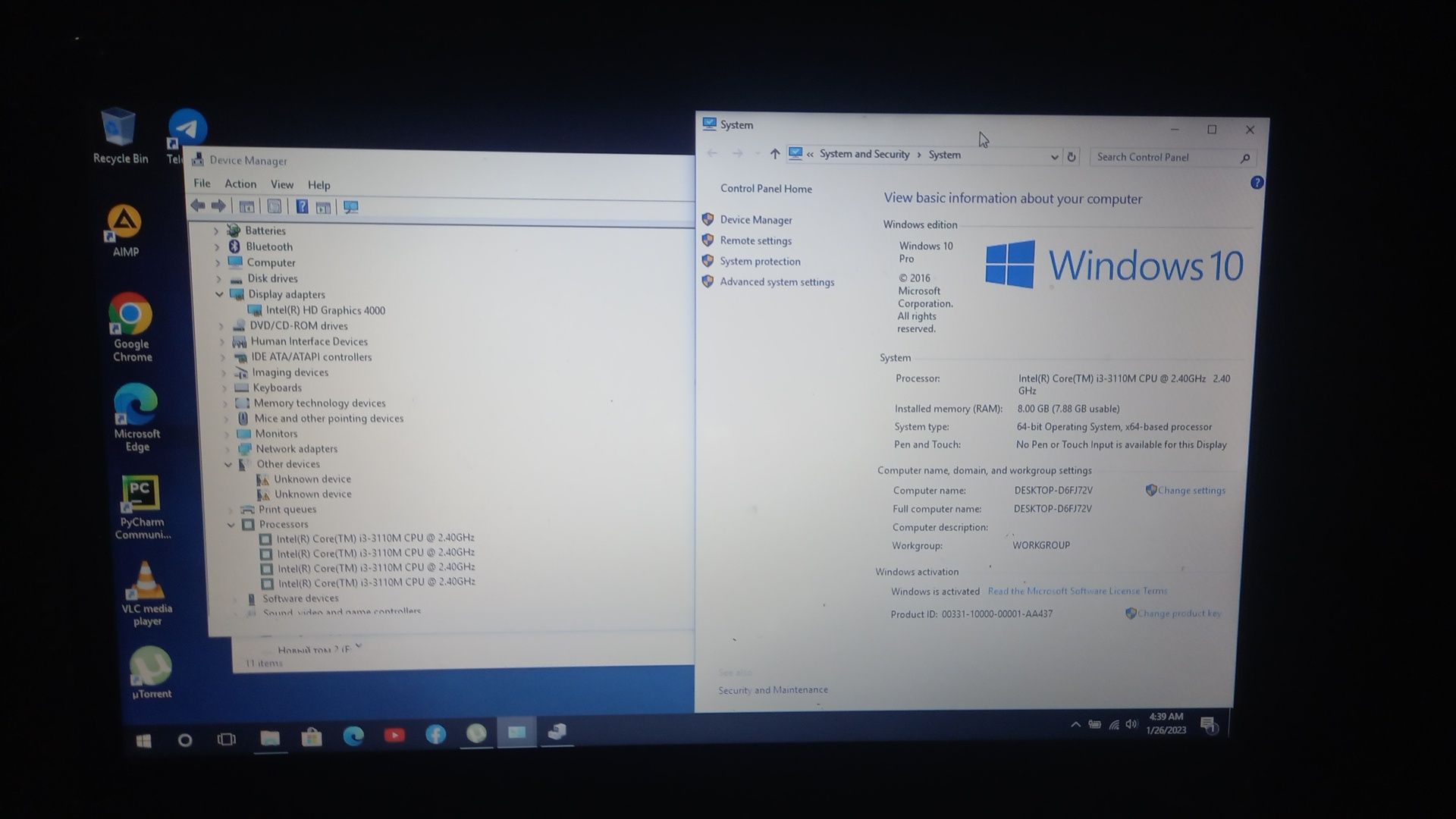Click the Windows Start button
Viewport: 1456px width, 819px height.
tap(143, 740)
